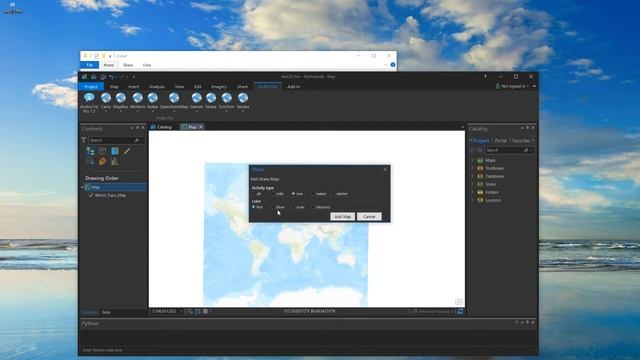Click List By Selection icon in Contents
Viewport: 640px width, 360px height.
pyautogui.click(x=115, y=151)
